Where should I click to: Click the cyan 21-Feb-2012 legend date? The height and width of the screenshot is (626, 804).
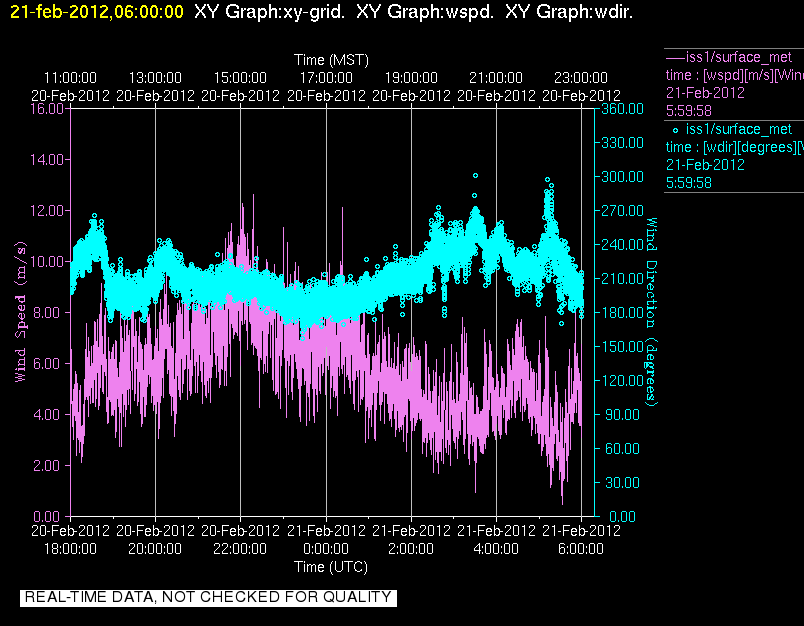pyautogui.click(x=705, y=165)
